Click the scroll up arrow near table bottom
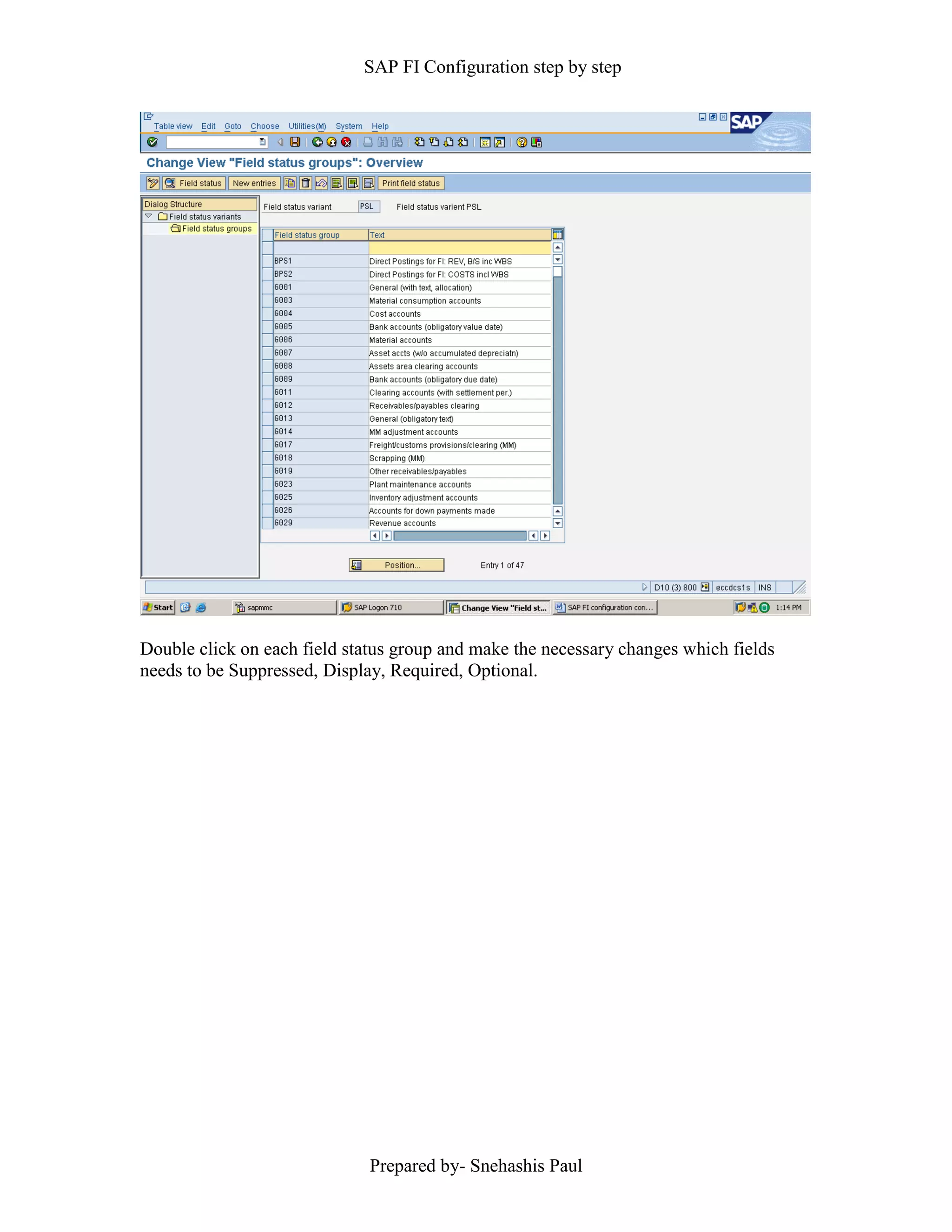952x1232 pixels. coord(558,511)
